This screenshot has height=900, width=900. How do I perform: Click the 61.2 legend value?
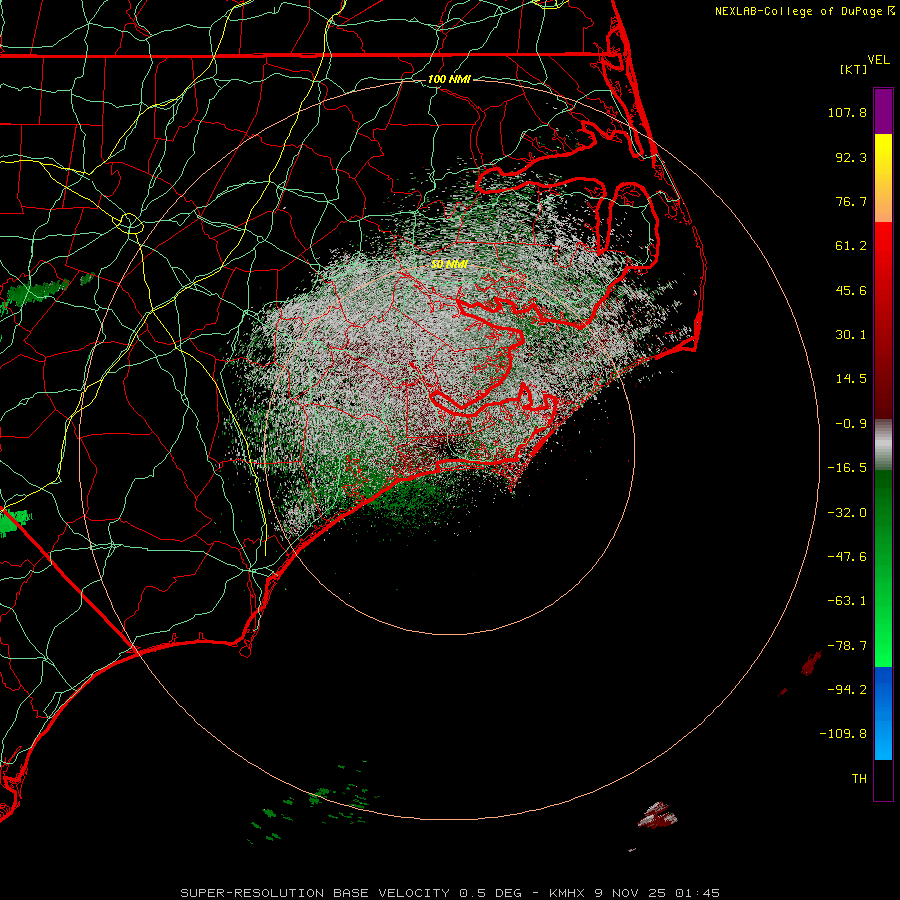851,246
